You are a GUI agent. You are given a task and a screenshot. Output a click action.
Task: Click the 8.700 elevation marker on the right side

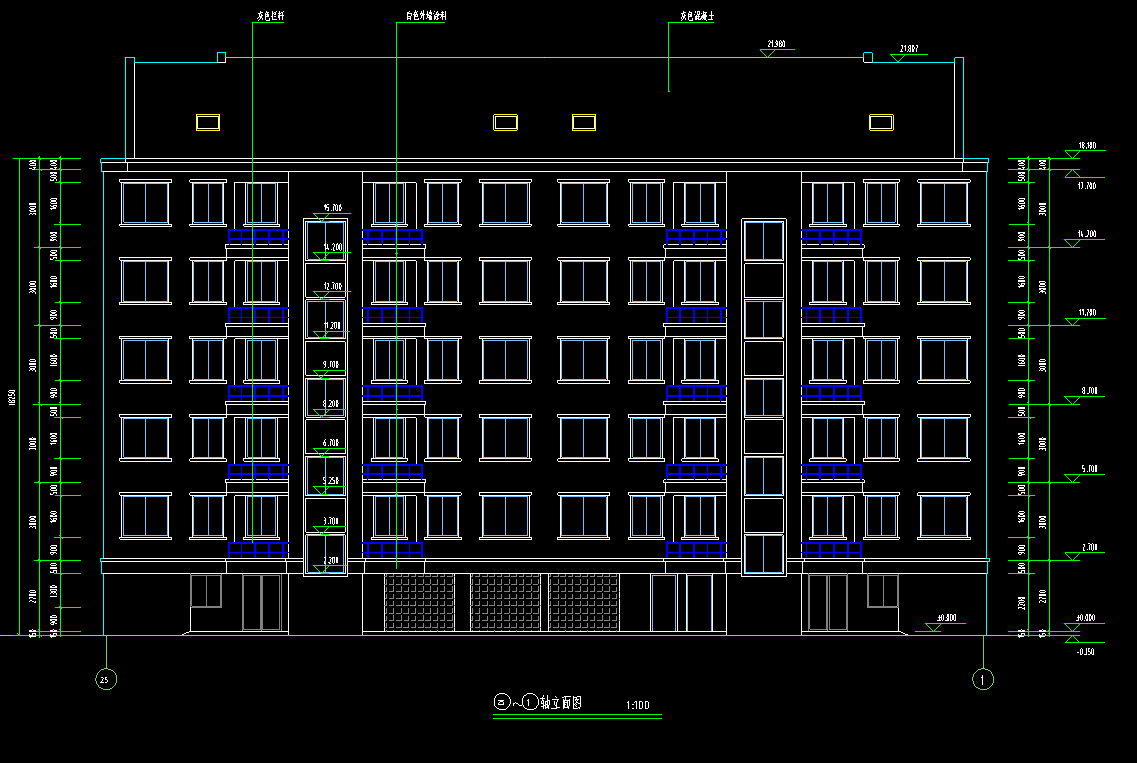pos(1086,391)
